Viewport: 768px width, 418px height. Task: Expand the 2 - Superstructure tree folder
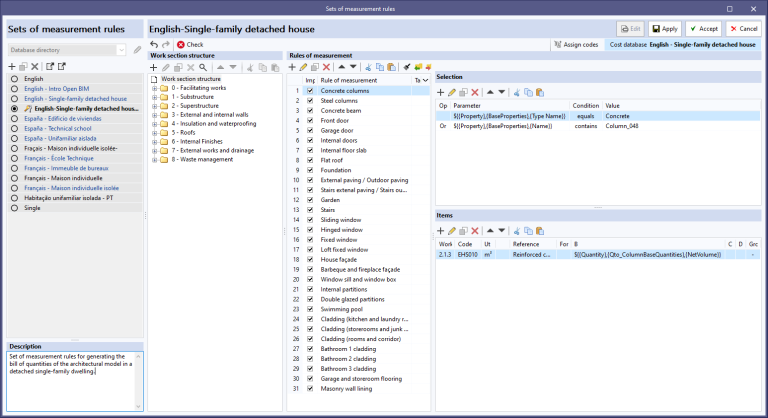155,106
